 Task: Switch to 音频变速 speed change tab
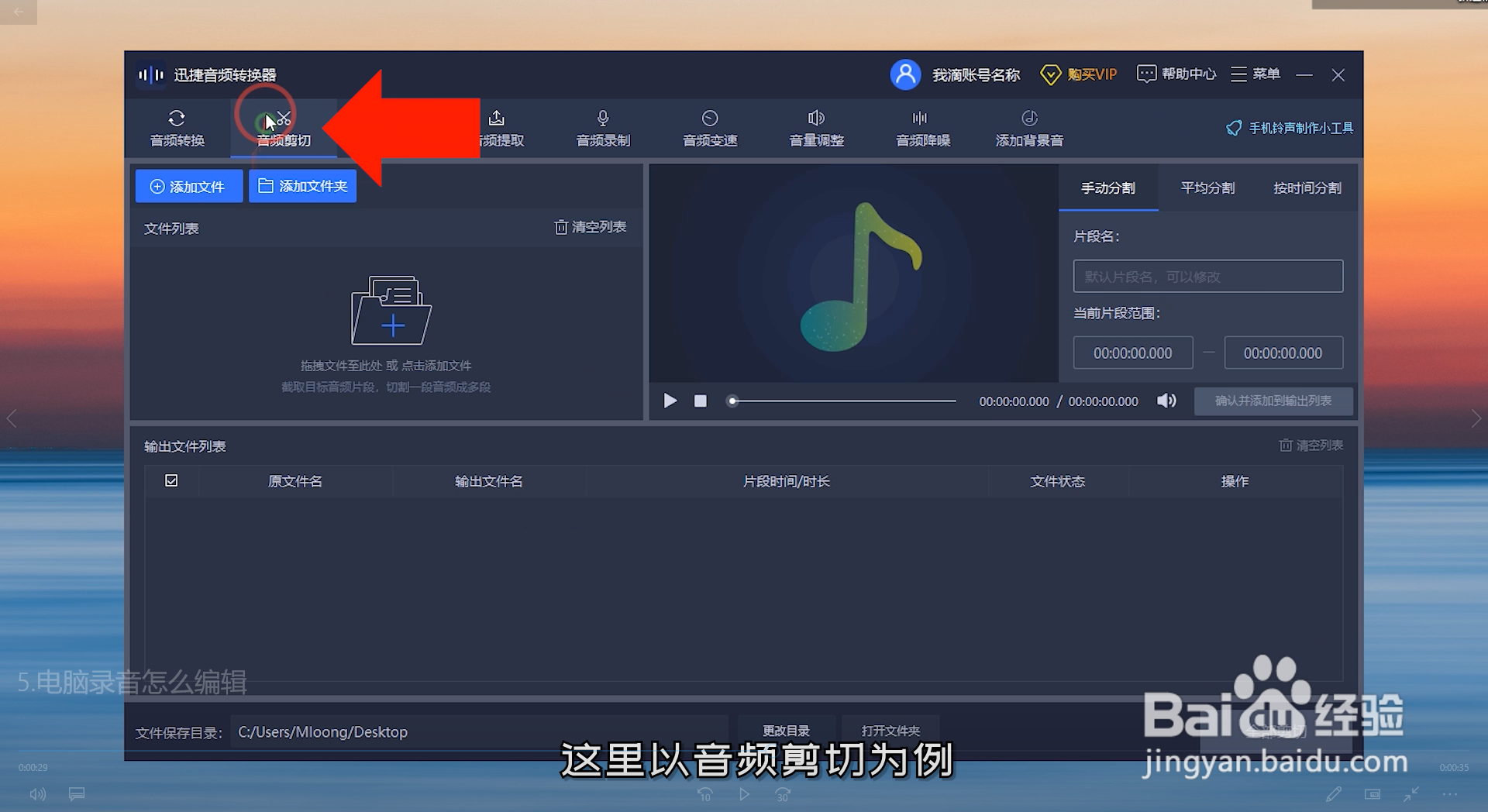[710, 128]
